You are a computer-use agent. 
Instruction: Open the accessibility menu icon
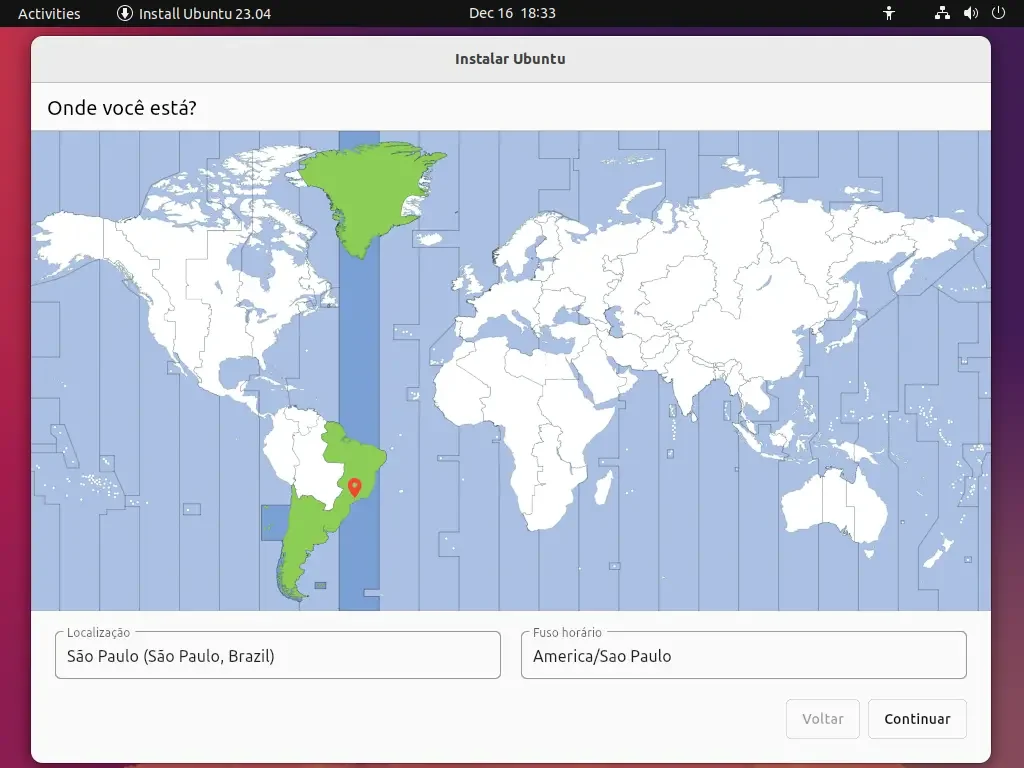(889, 13)
